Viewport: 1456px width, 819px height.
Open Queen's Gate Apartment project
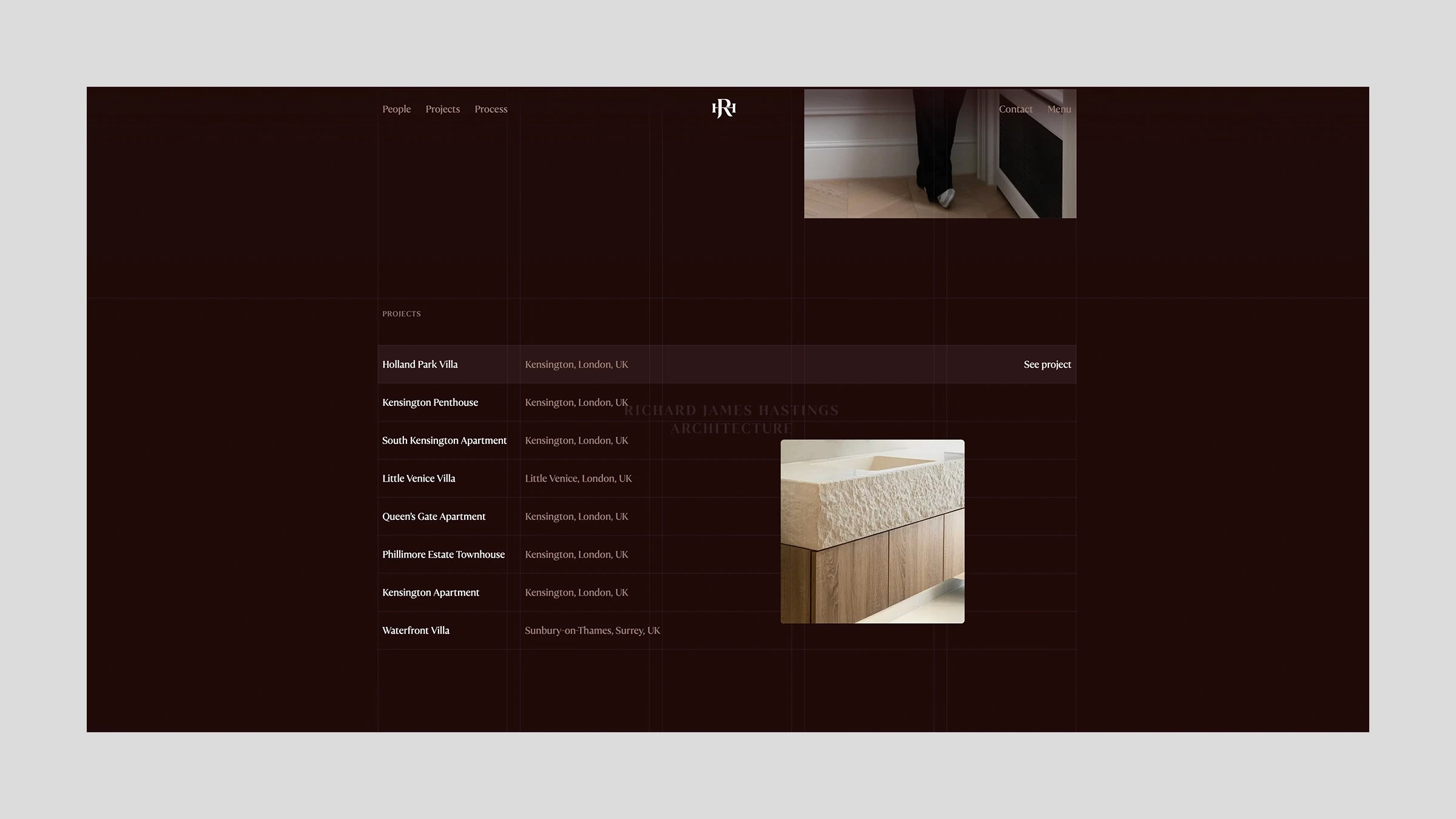coord(434,517)
